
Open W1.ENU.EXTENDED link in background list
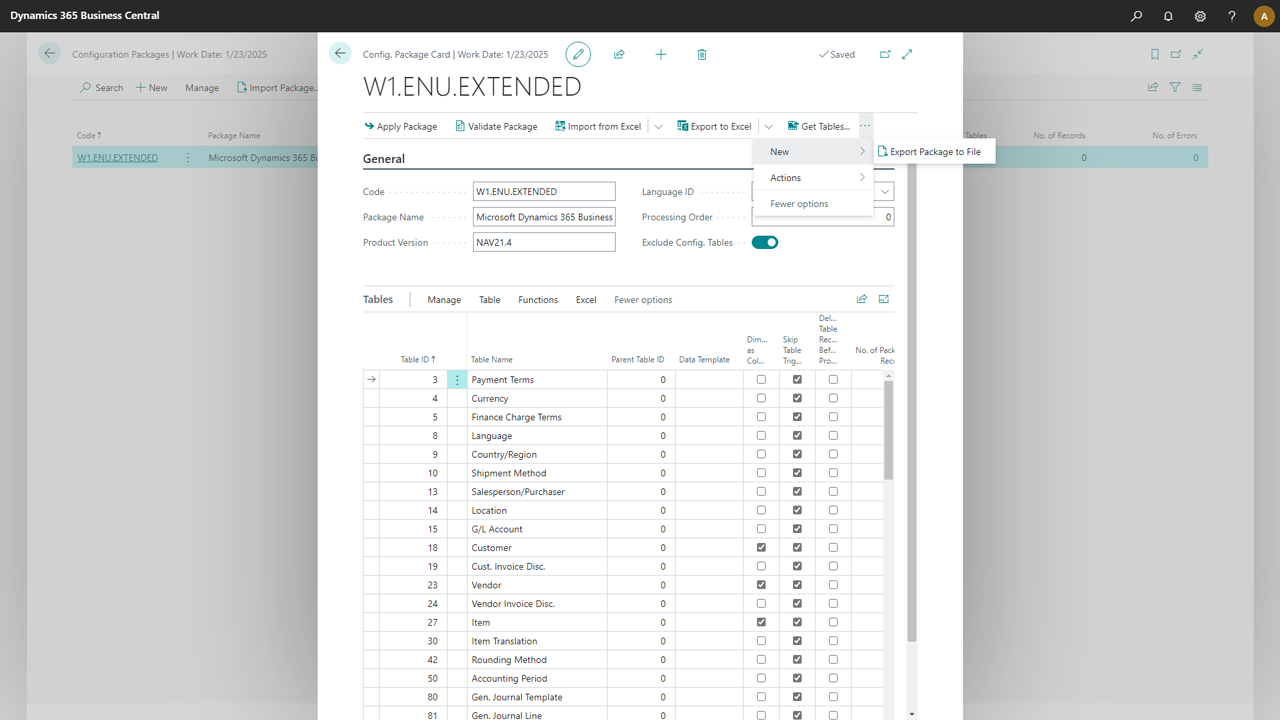[x=117, y=157]
